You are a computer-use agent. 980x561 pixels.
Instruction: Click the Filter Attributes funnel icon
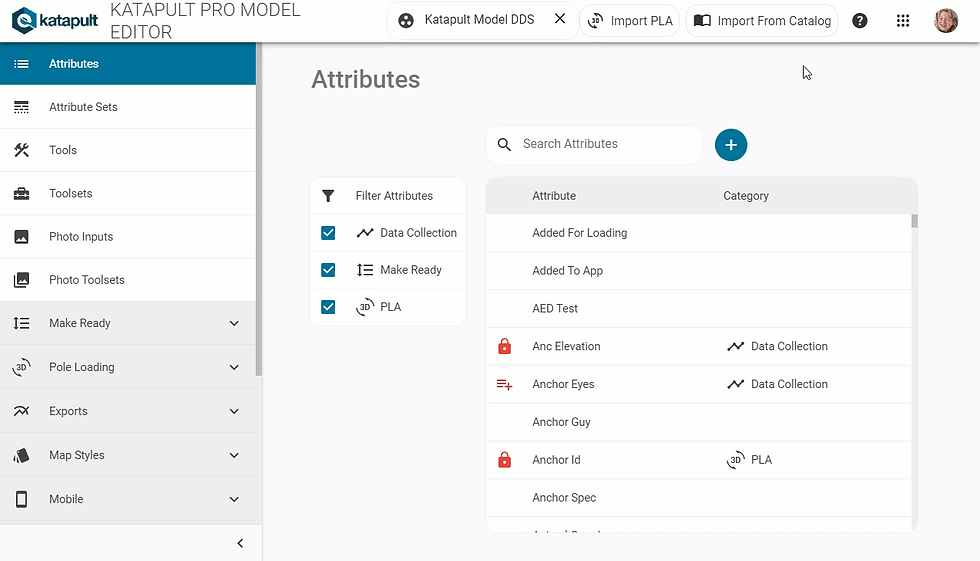pos(328,196)
